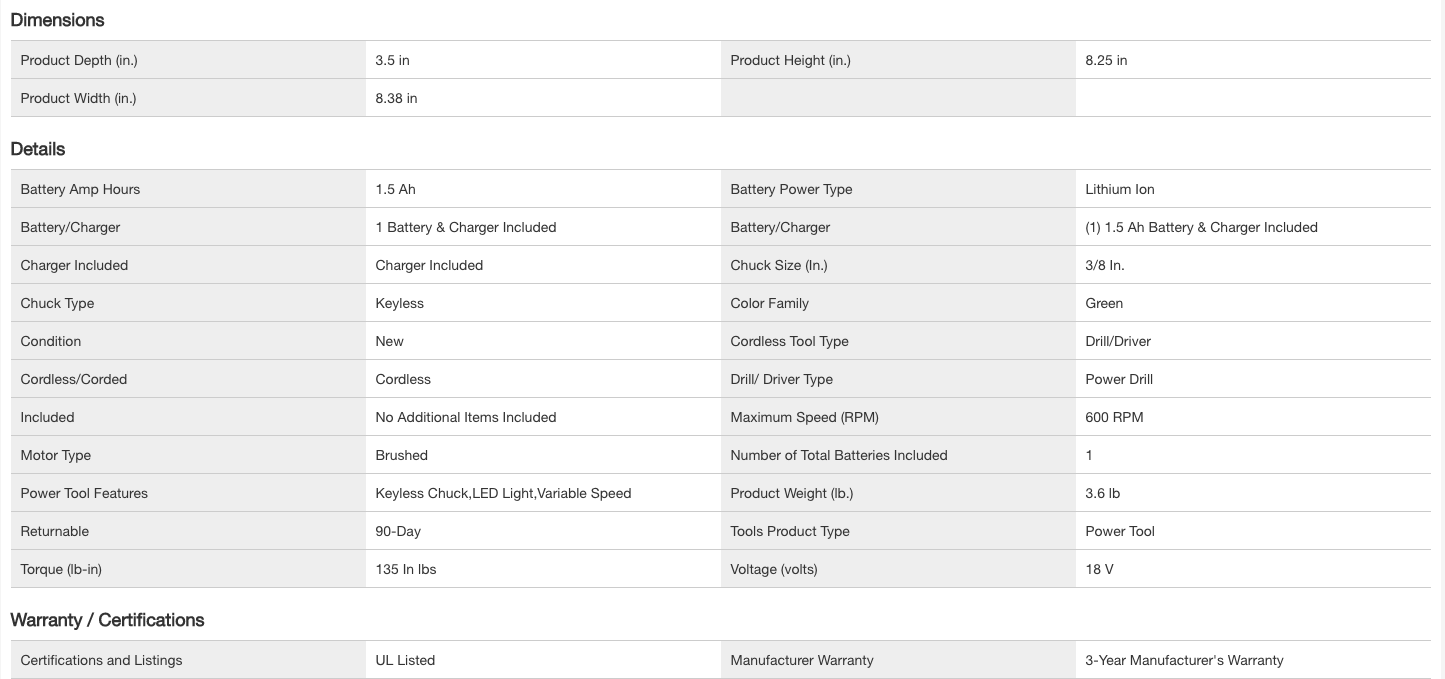Click the 8.25 in product height value
1445x679 pixels.
pos(1106,60)
